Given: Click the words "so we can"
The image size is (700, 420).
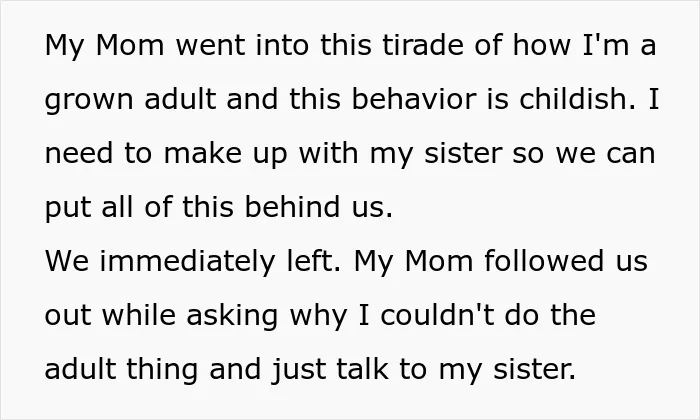Looking at the screenshot, I should click(583, 153).
